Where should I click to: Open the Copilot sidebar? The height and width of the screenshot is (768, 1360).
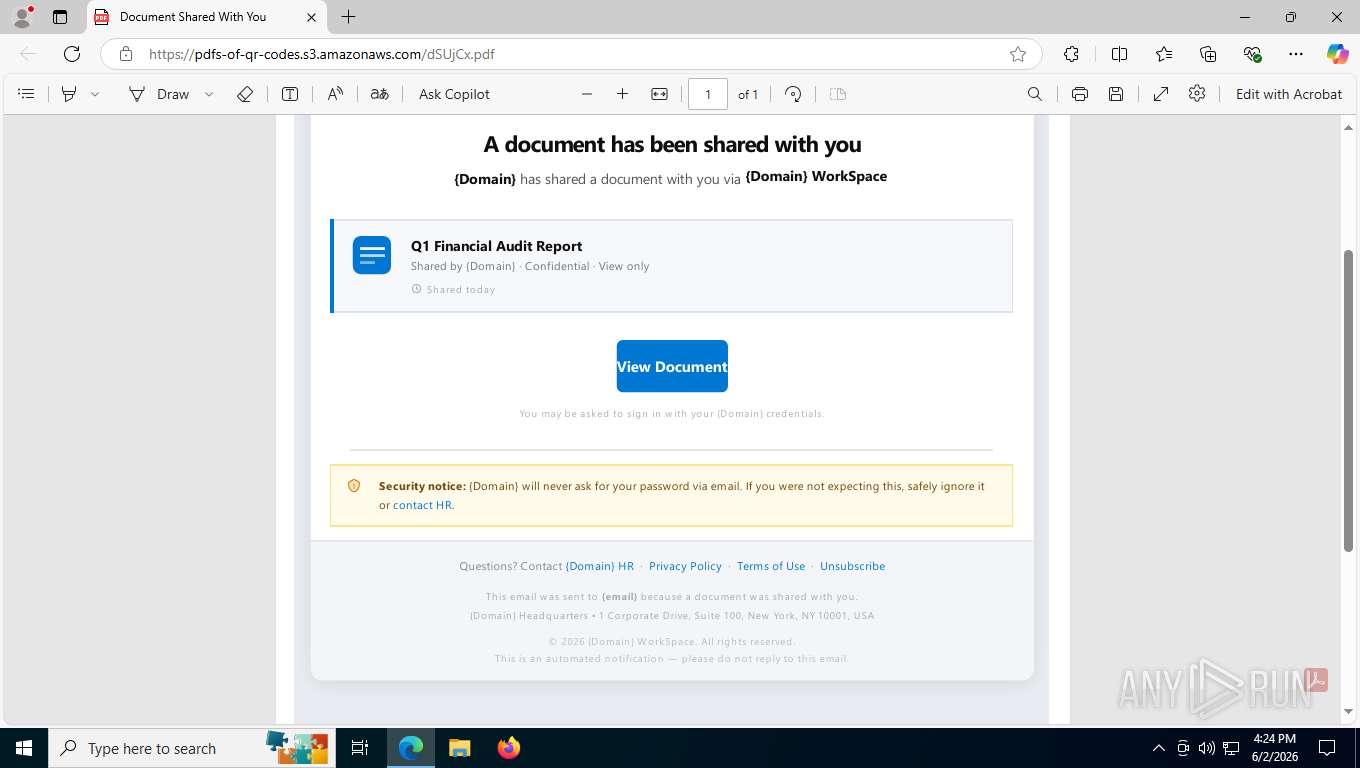click(x=1338, y=54)
